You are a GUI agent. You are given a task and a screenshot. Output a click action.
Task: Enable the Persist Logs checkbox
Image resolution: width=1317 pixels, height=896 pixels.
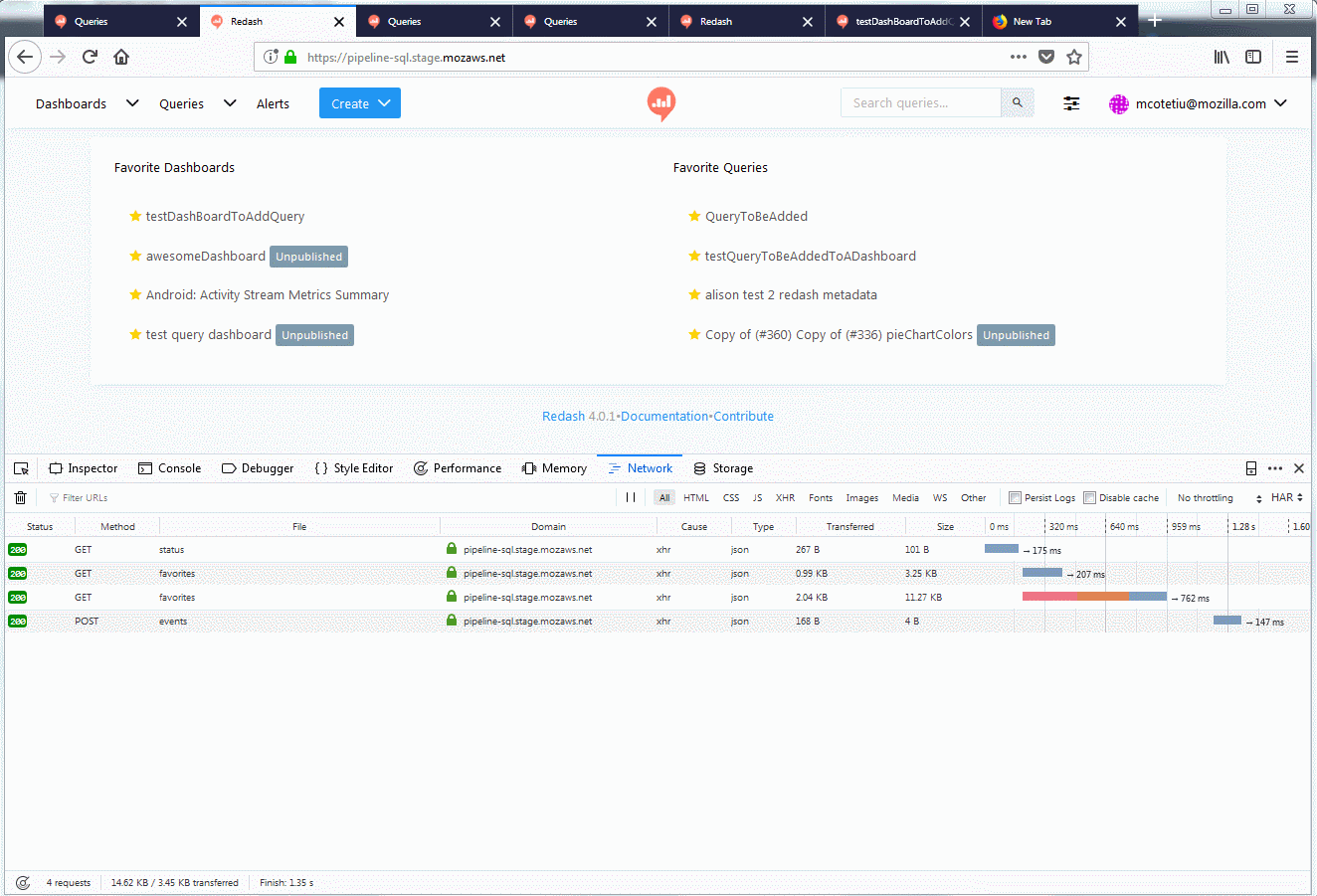(x=1017, y=497)
